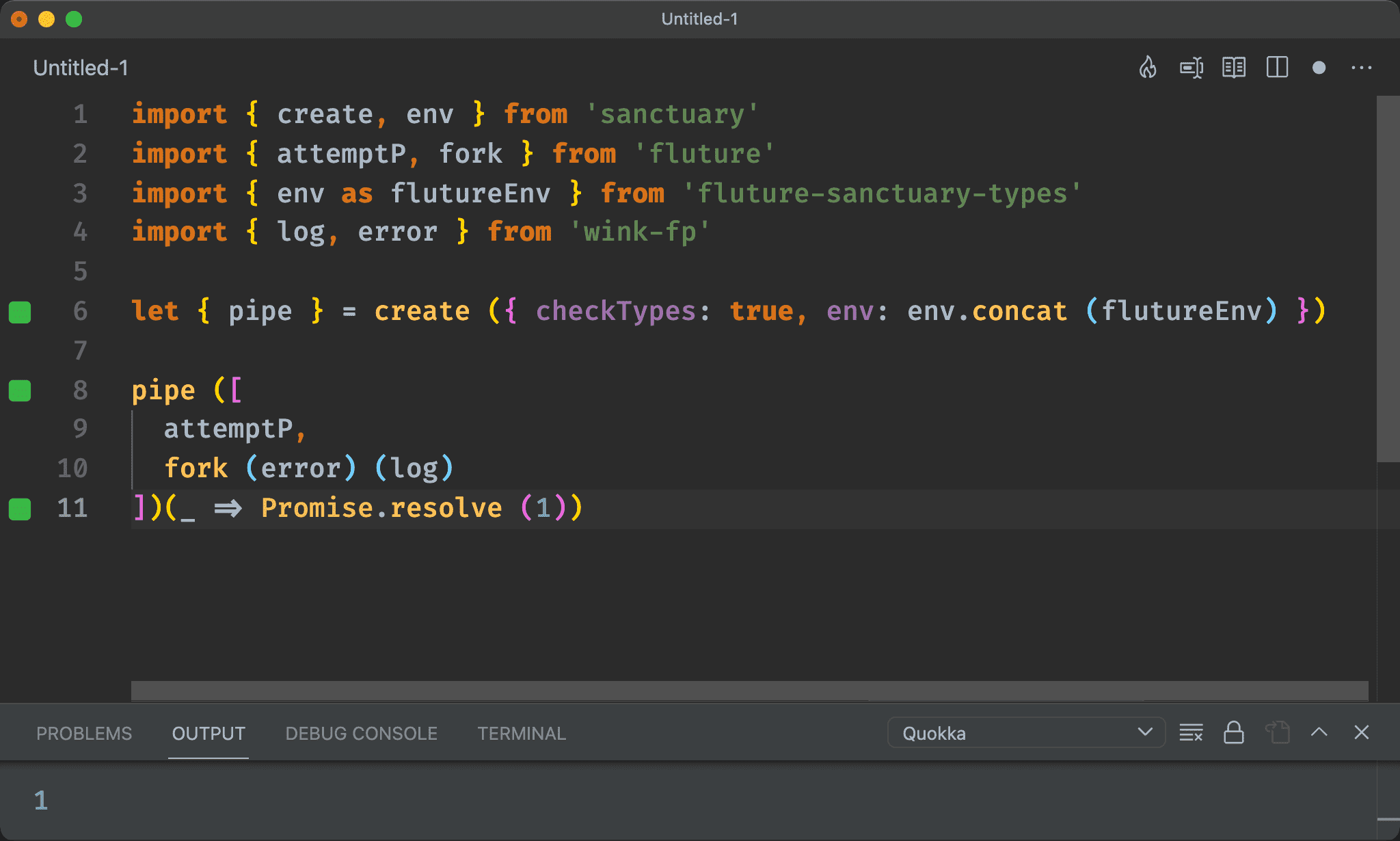Viewport: 1400px width, 841px height.
Task: Click the editor vertical scrollbar thumb
Action: [1388, 279]
